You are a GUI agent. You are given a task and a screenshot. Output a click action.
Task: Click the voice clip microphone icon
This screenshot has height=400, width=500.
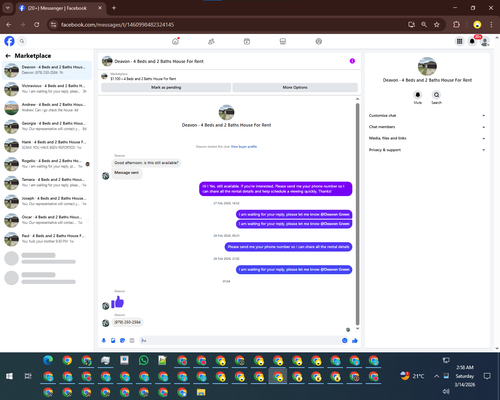[x=104, y=340]
